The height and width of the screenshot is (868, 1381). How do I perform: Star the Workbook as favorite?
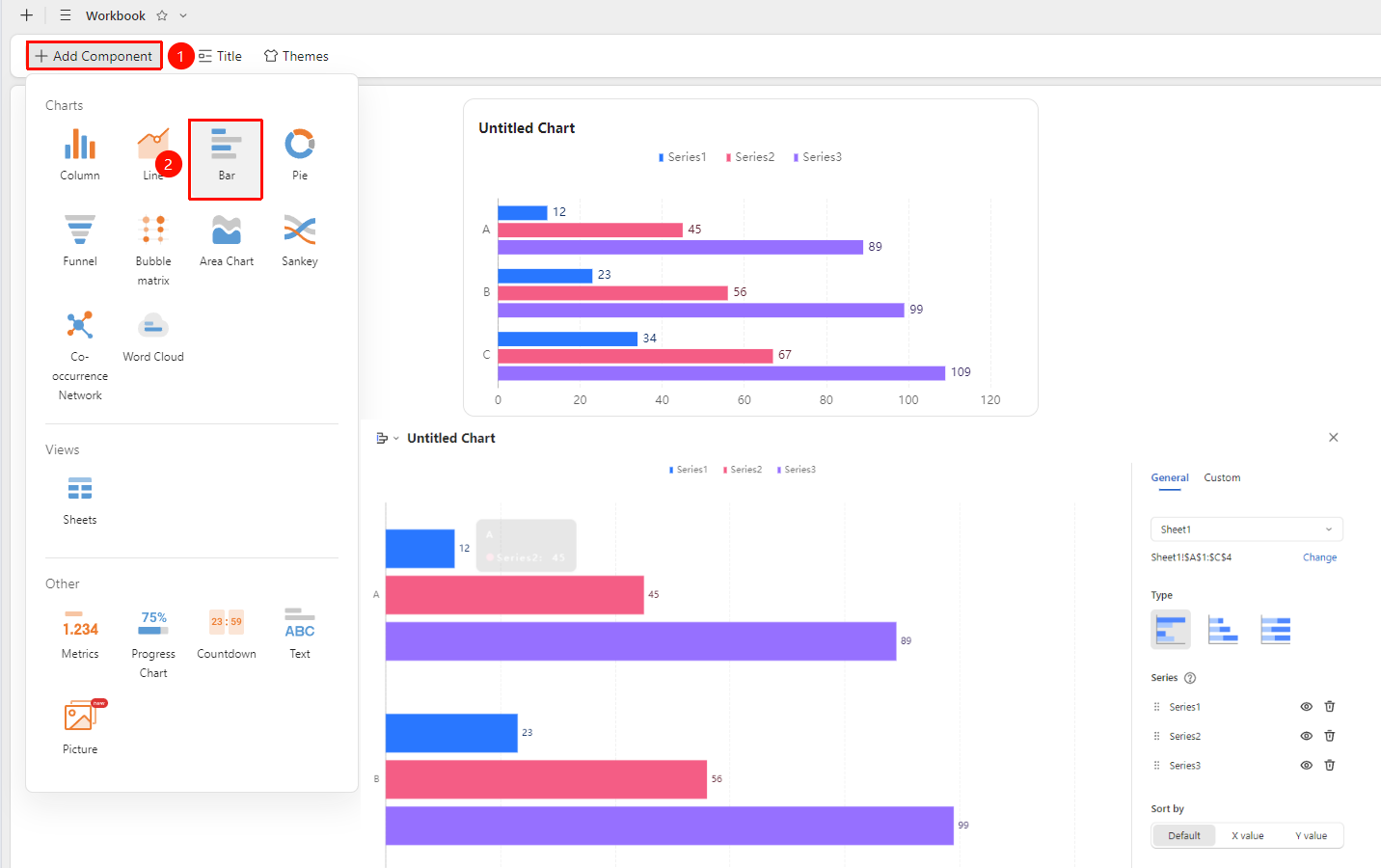point(162,15)
